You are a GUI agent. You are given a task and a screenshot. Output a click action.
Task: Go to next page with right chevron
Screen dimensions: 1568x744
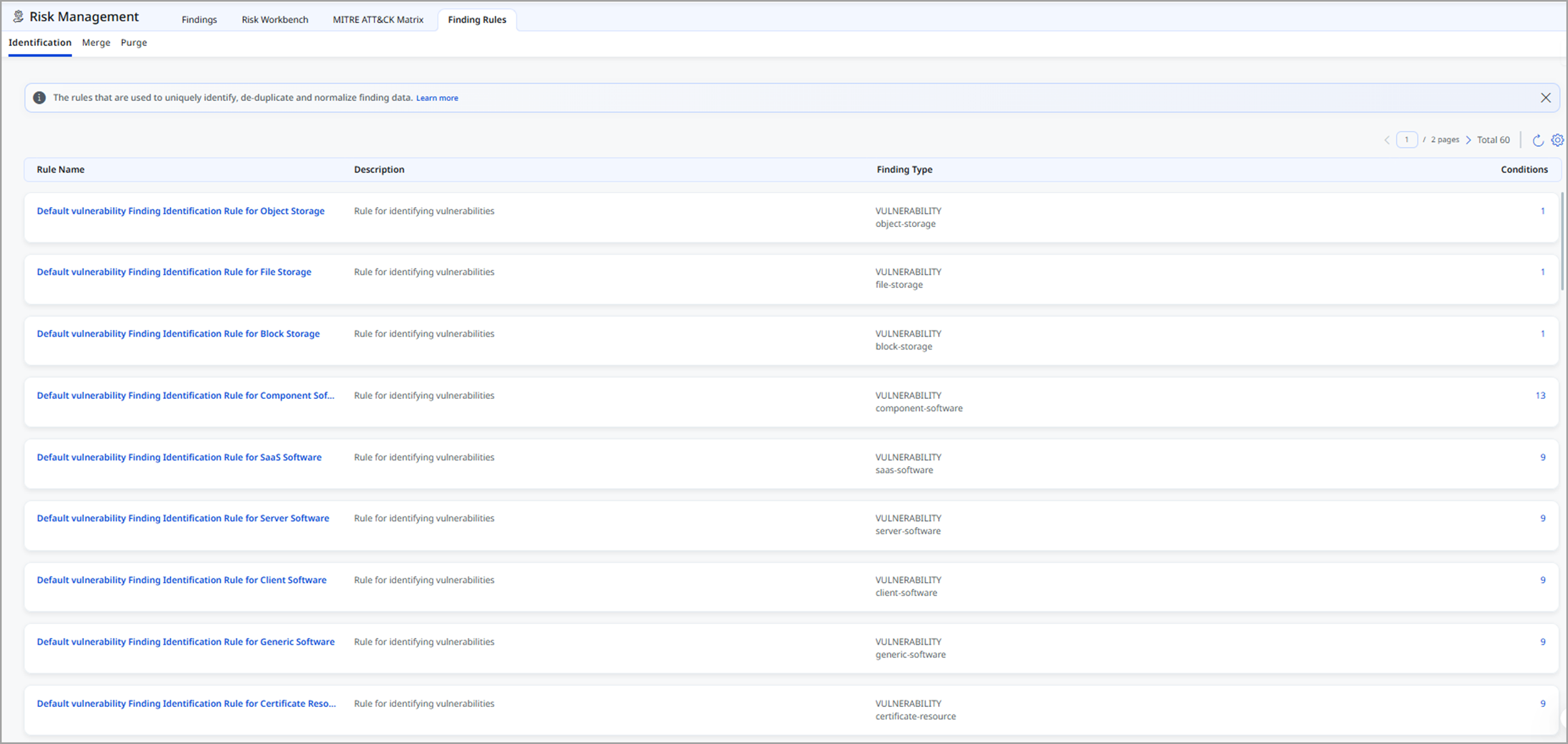click(x=1468, y=141)
